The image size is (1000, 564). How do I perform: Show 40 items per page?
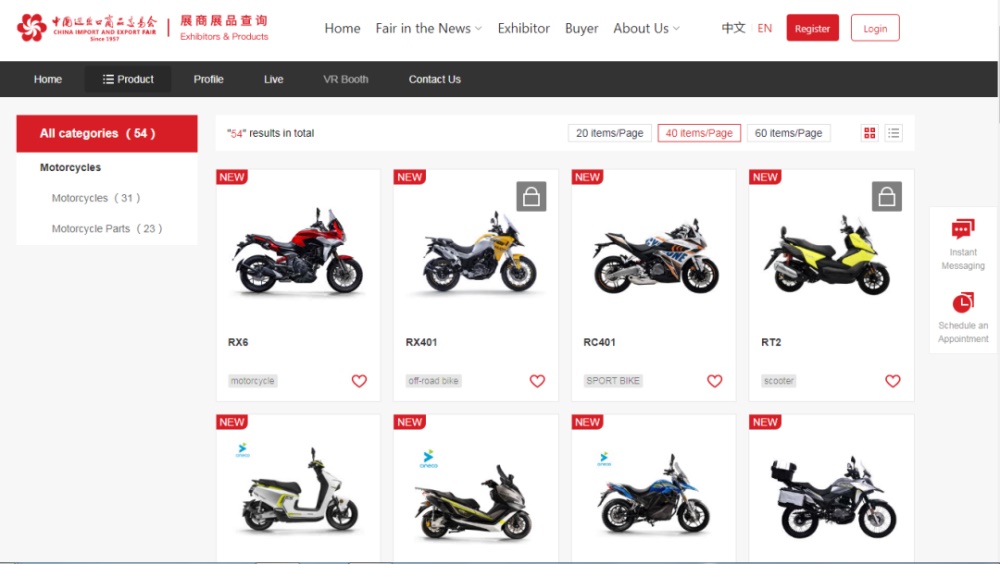tap(698, 133)
